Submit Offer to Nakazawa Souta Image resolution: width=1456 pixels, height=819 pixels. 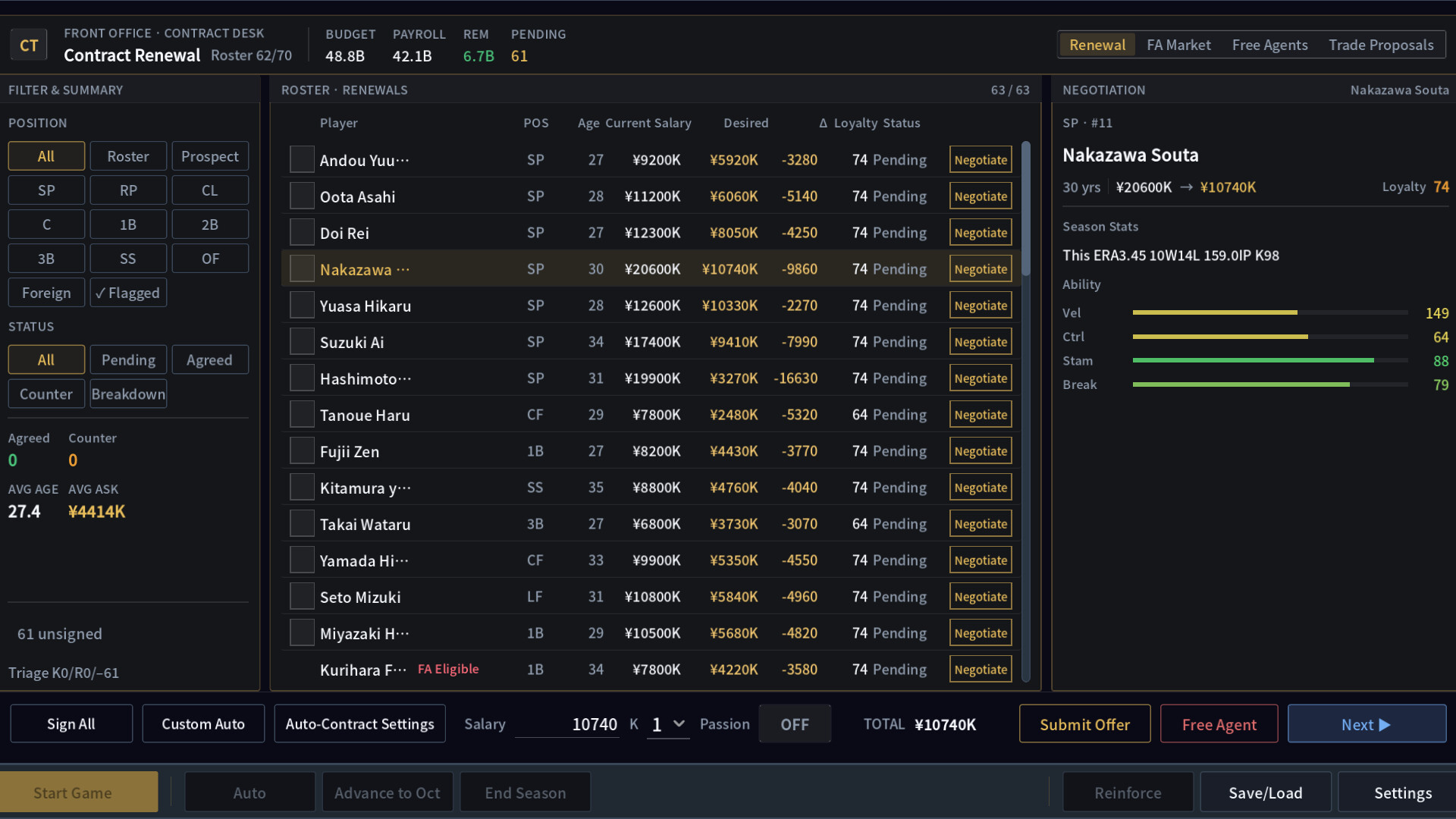1084,724
